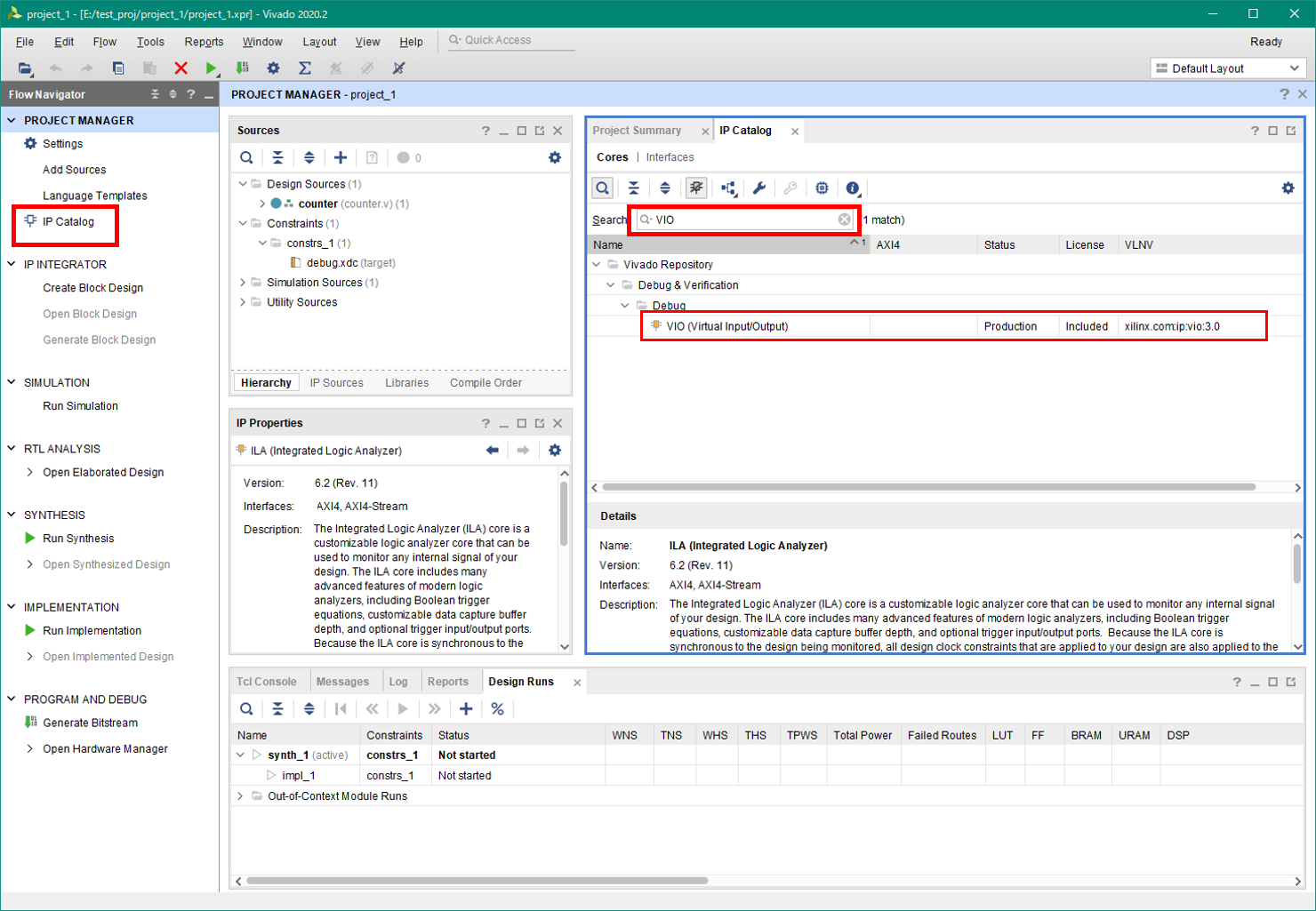Click Add Sources in Flow Navigator
Screen dimensions: 1316x911
pos(74,170)
